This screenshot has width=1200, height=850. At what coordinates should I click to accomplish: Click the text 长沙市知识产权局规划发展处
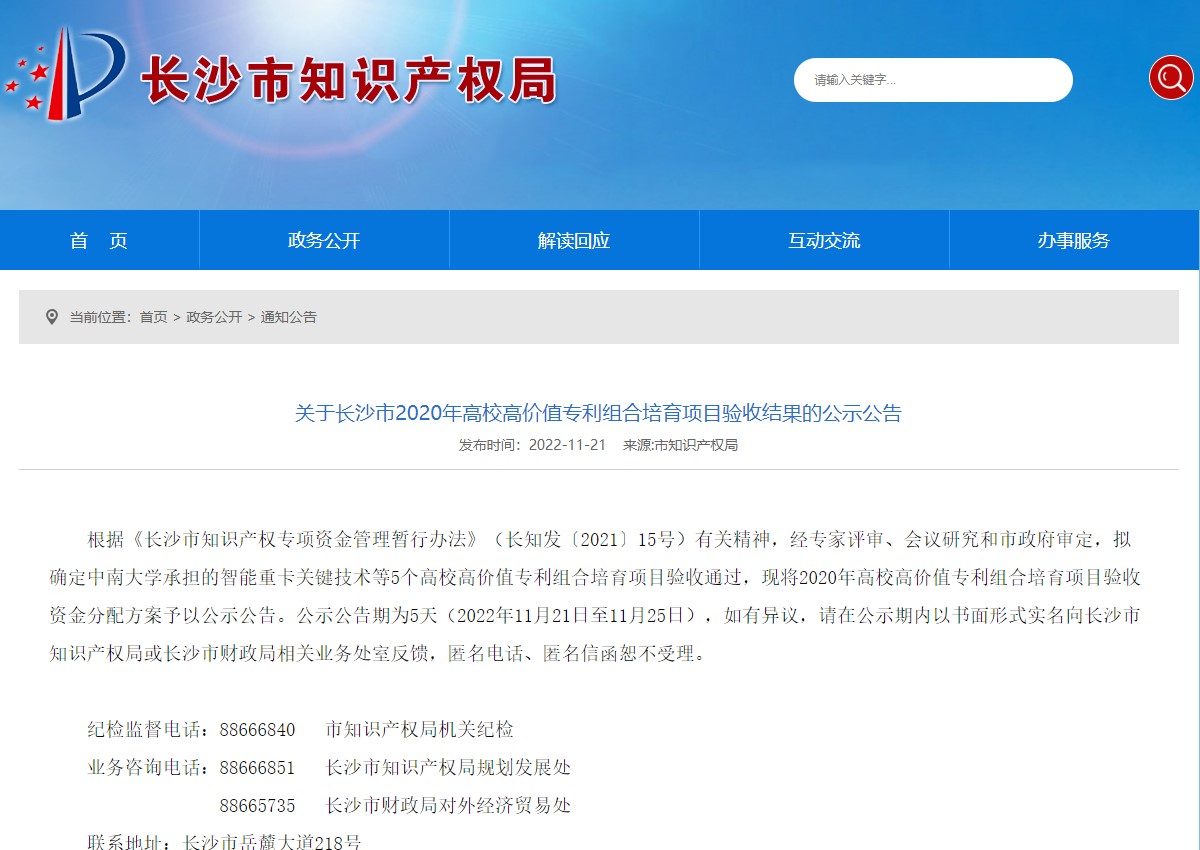click(x=448, y=768)
